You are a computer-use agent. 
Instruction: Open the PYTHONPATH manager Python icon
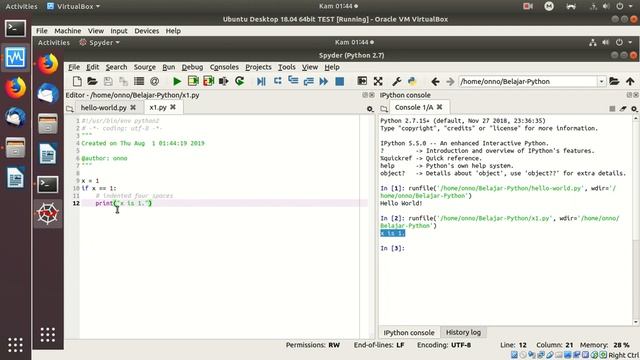click(412, 81)
